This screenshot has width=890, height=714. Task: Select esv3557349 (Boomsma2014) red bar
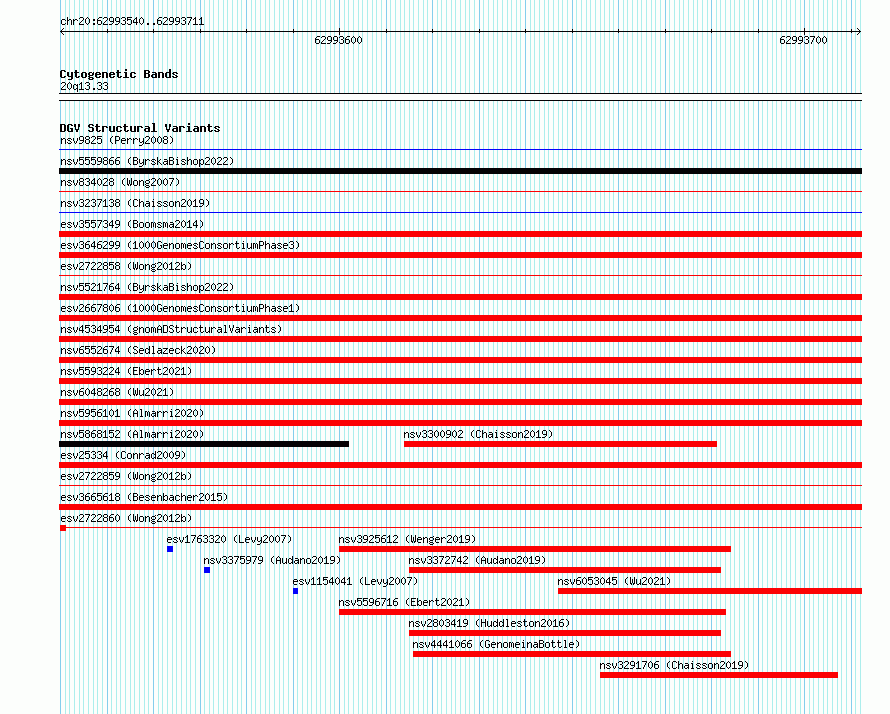[x=460, y=234]
